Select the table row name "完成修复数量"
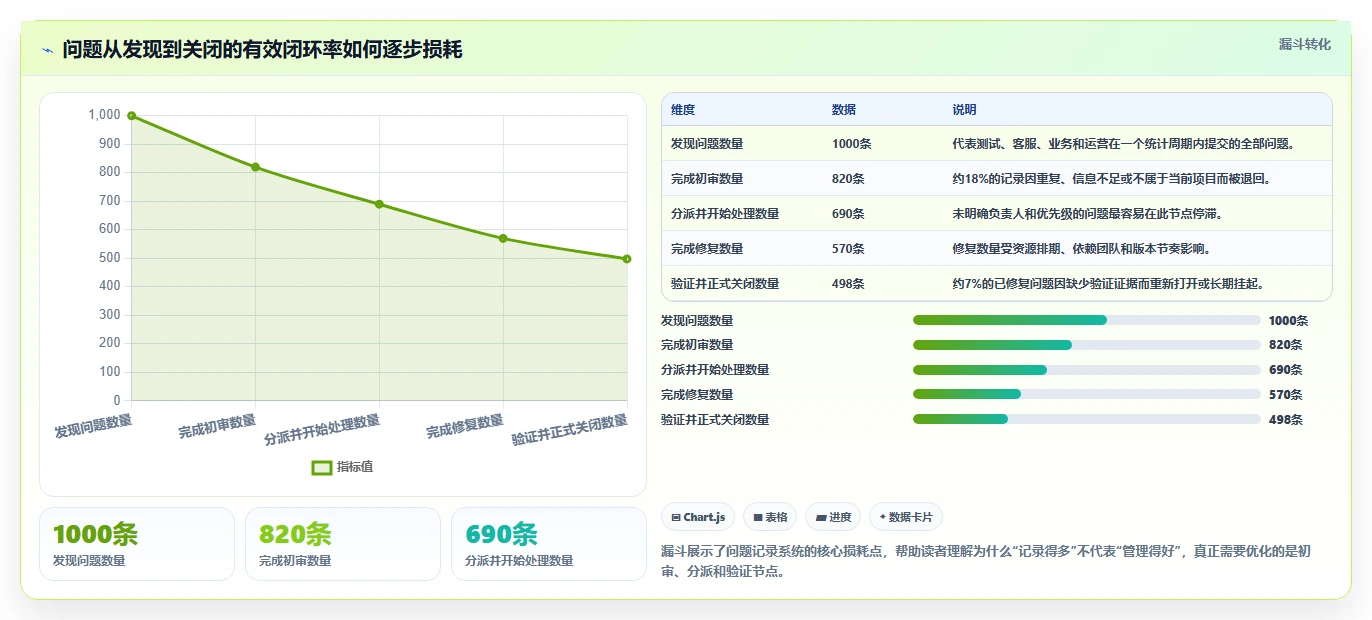 click(707, 249)
